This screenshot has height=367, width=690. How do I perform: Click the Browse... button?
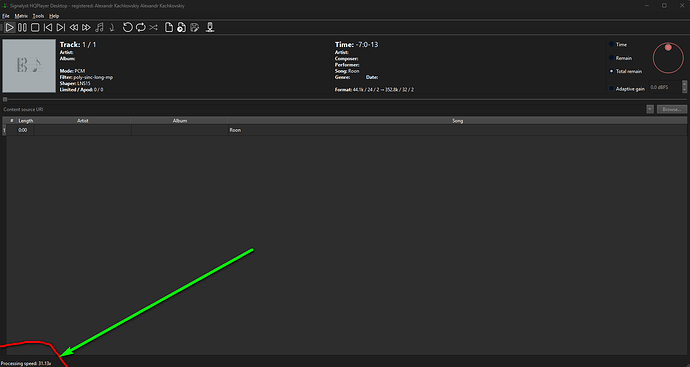click(x=672, y=109)
